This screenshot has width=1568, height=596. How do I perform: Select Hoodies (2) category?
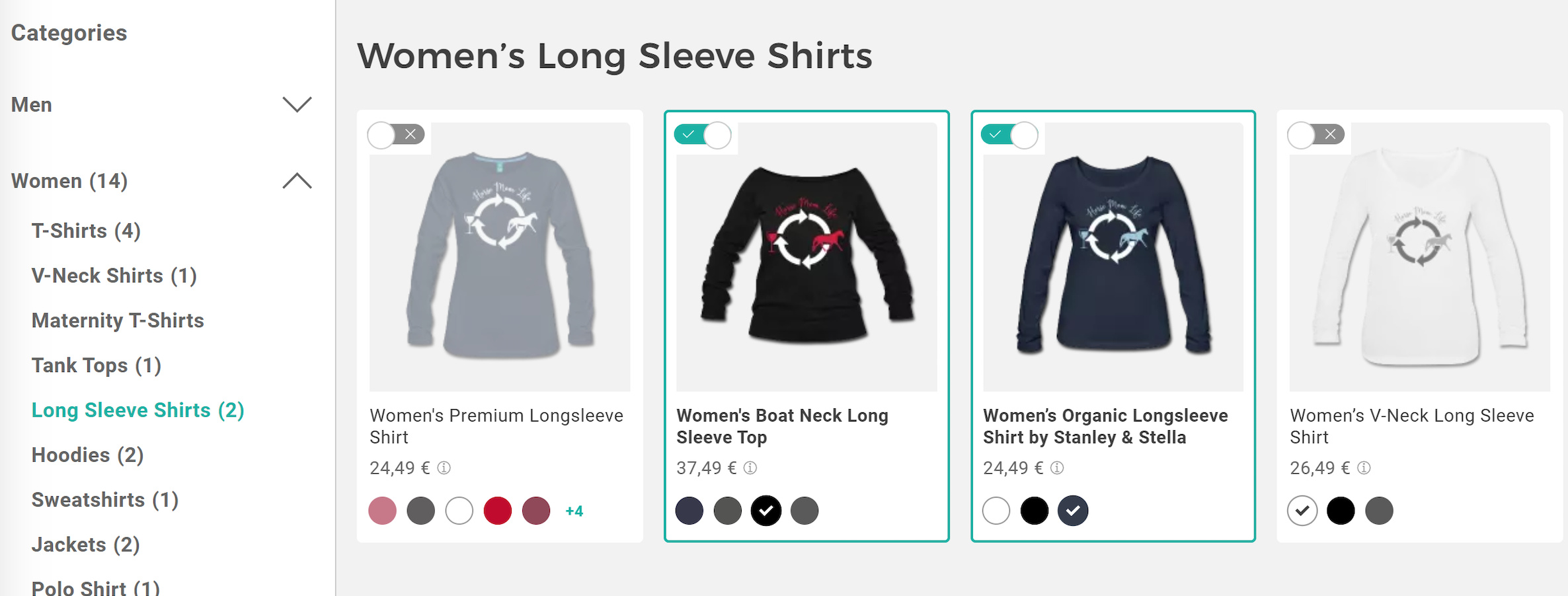tap(87, 455)
